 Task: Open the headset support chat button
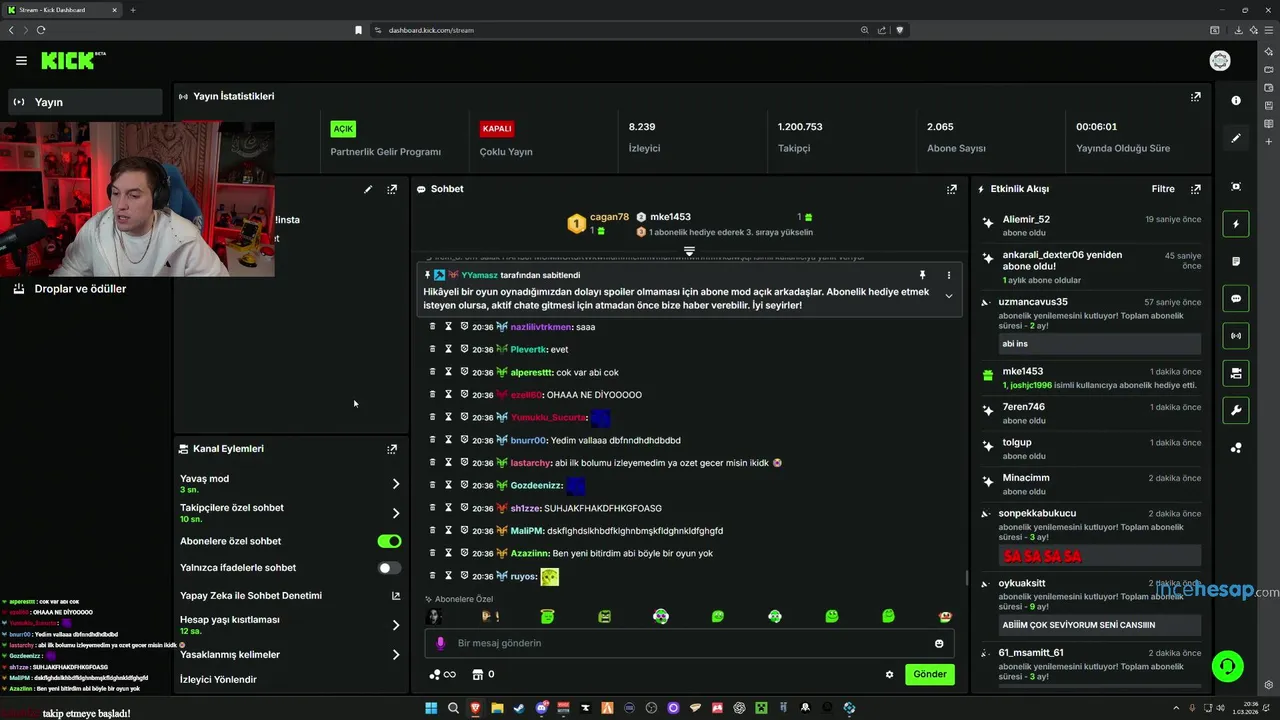point(1227,665)
